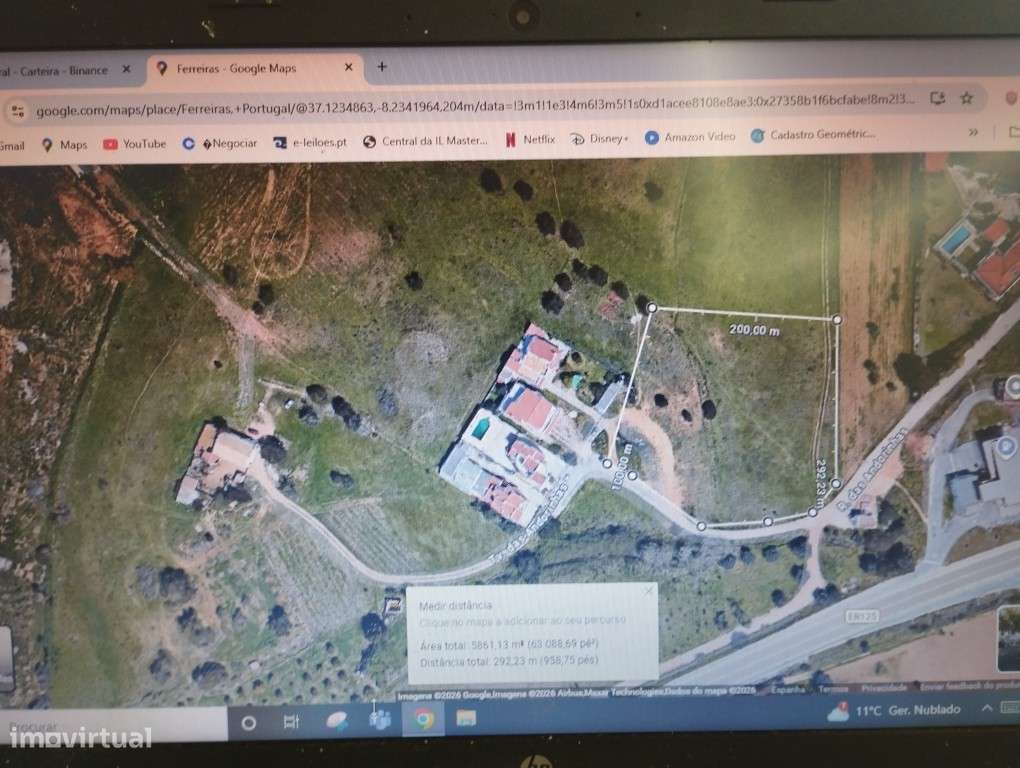Click the 200,00 m measurement label
1020x768 pixels.
[754, 330]
